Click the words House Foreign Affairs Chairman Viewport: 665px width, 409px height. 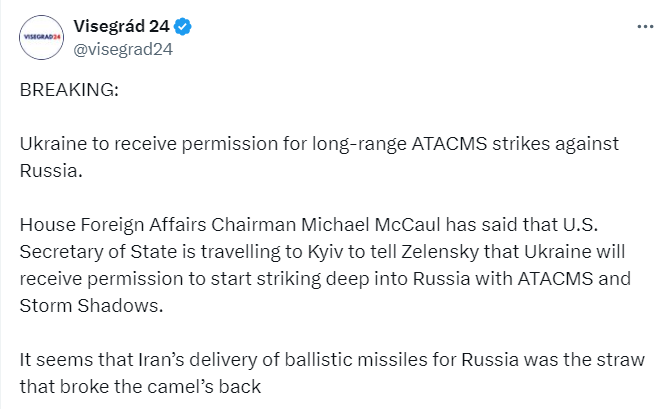click(x=158, y=225)
